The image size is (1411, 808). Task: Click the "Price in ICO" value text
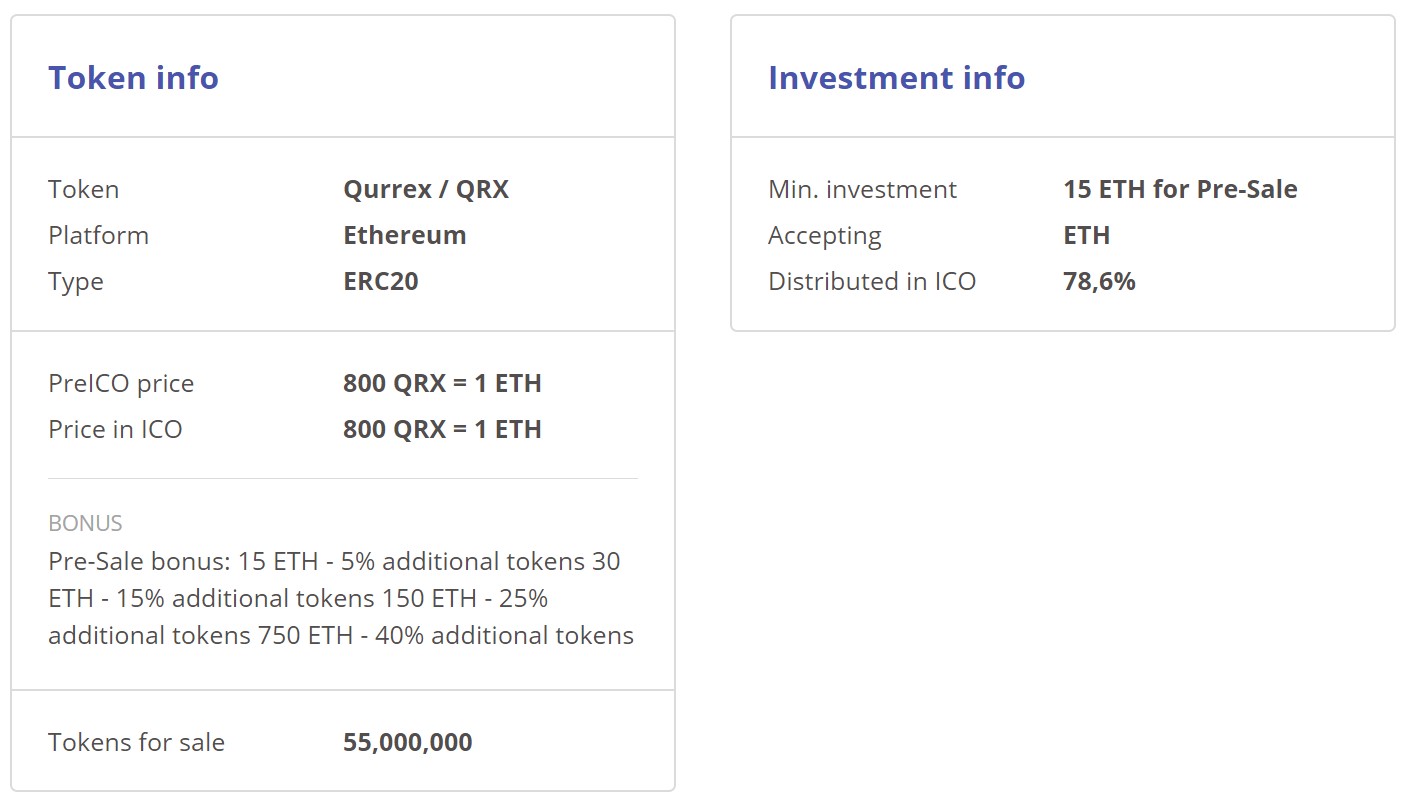click(442, 429)
